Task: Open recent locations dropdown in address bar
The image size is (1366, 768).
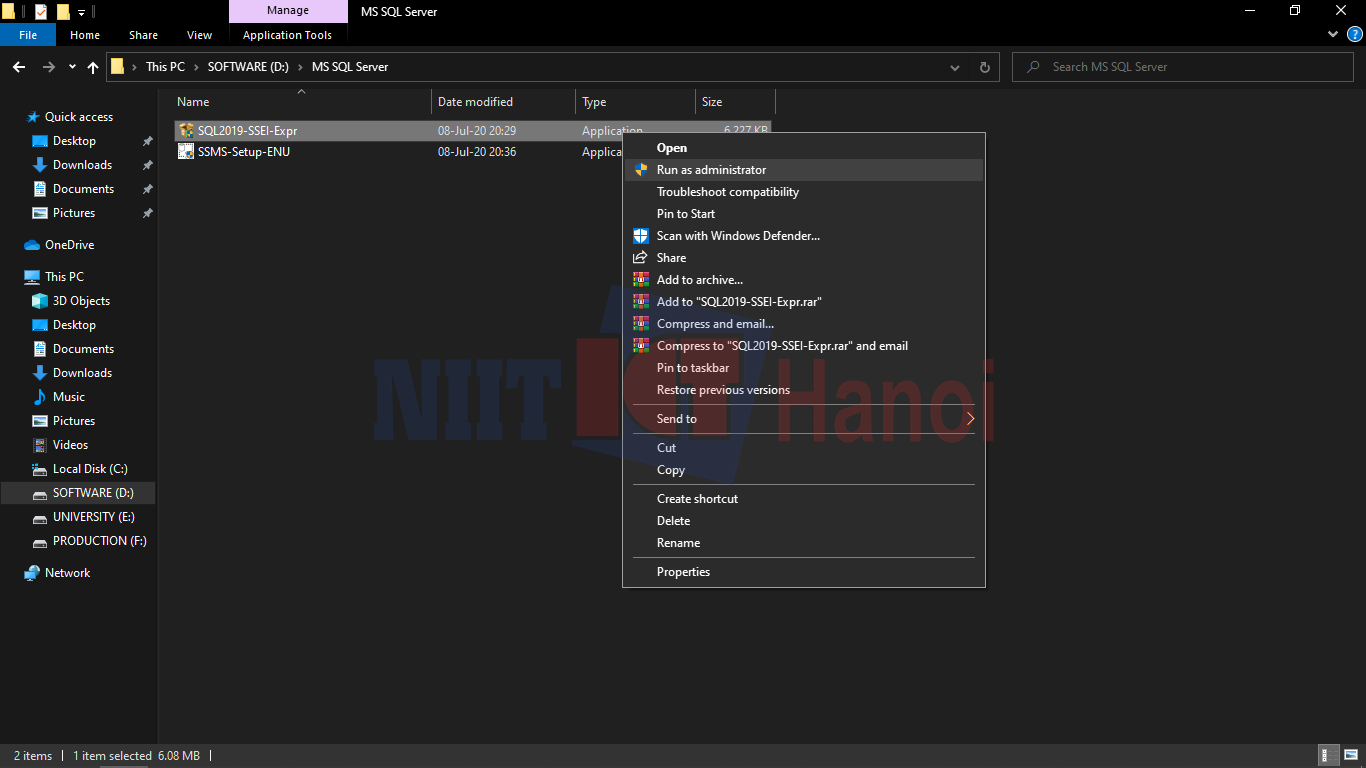Action: click(954, 67)
